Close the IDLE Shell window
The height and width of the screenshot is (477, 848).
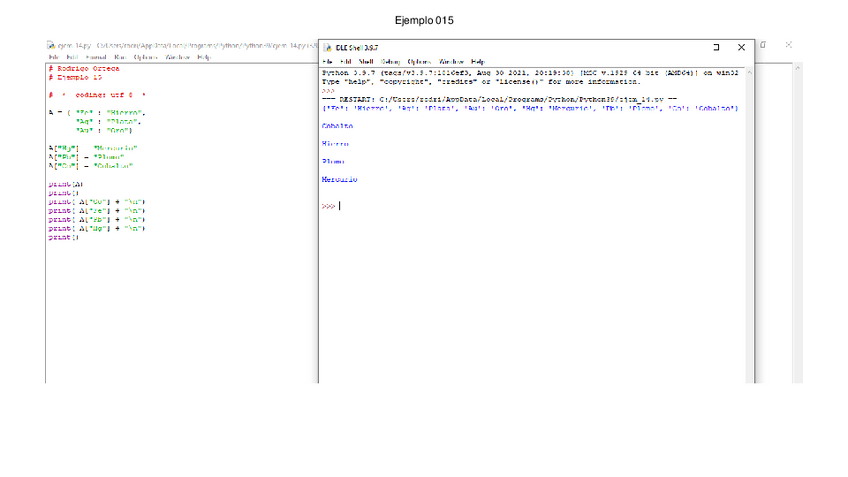click(741, 47)
